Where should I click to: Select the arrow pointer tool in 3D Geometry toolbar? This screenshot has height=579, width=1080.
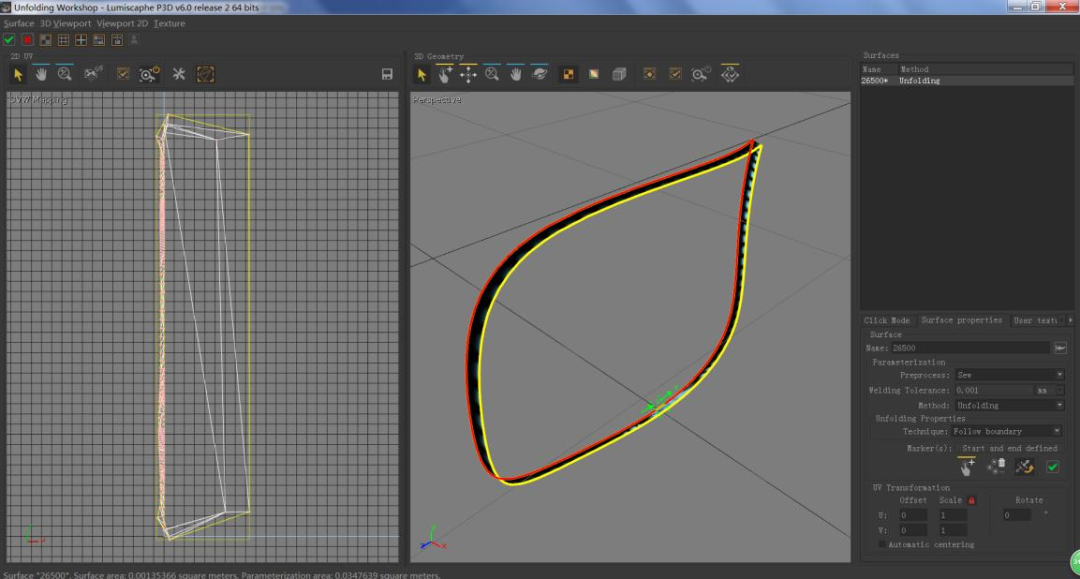click(x=422, y=74)
